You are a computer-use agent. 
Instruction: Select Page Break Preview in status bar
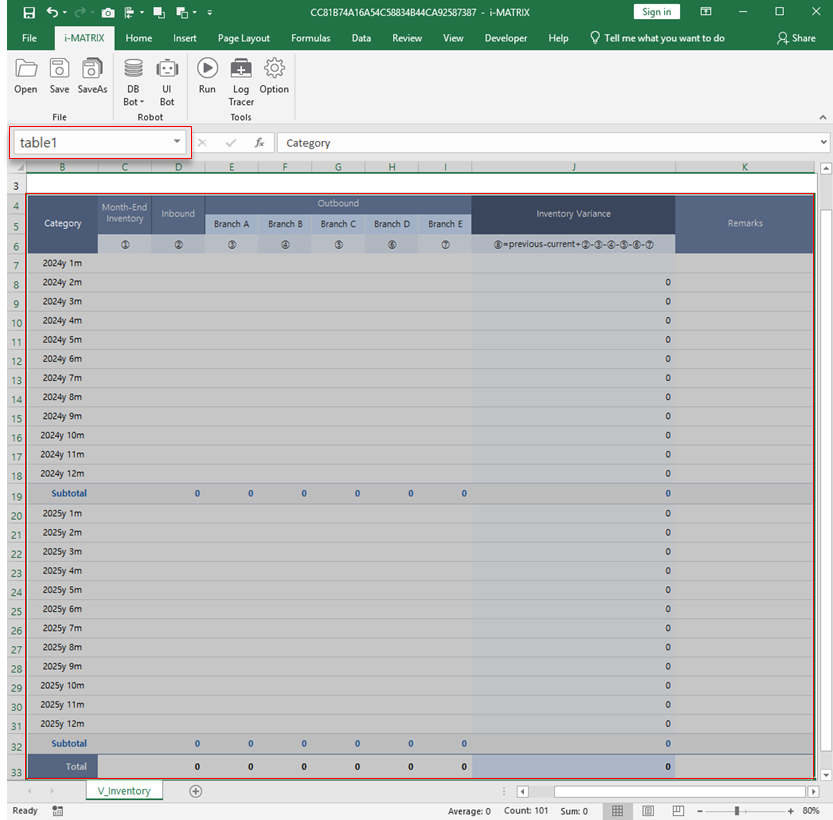pos(676,810)
